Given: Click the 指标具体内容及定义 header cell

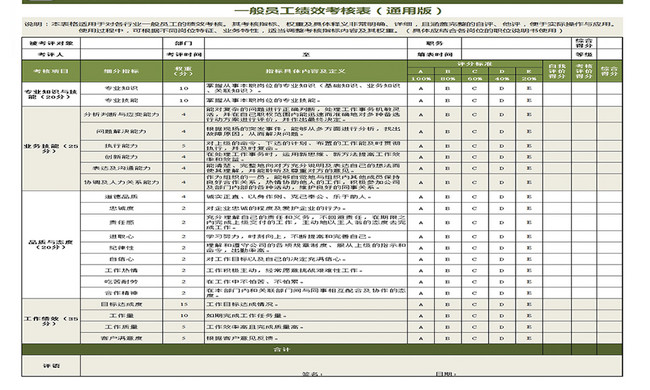Looking at the screenshot, I should click(x=306, y=71).
